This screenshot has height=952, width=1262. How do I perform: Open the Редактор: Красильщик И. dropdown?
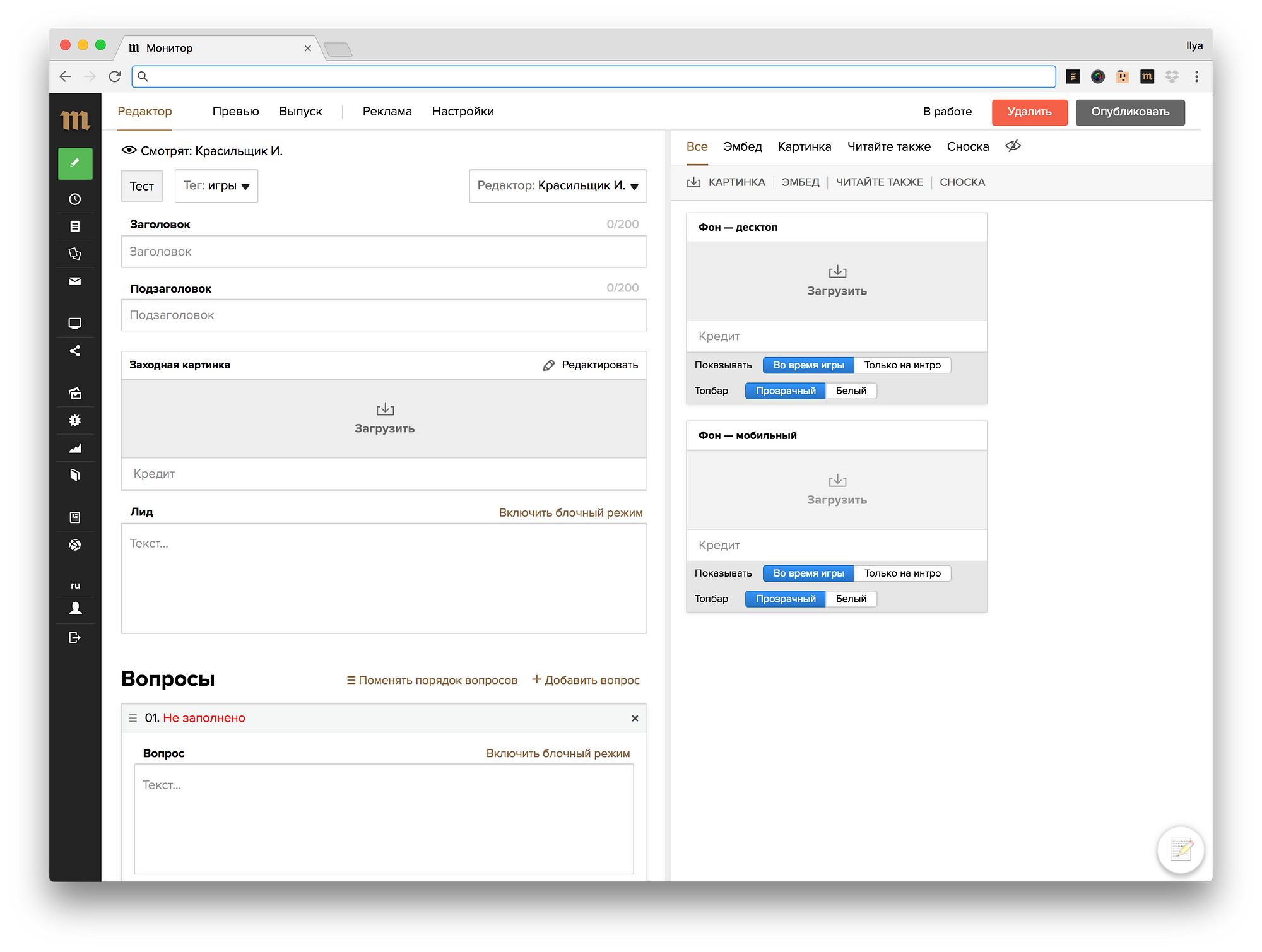558,185
